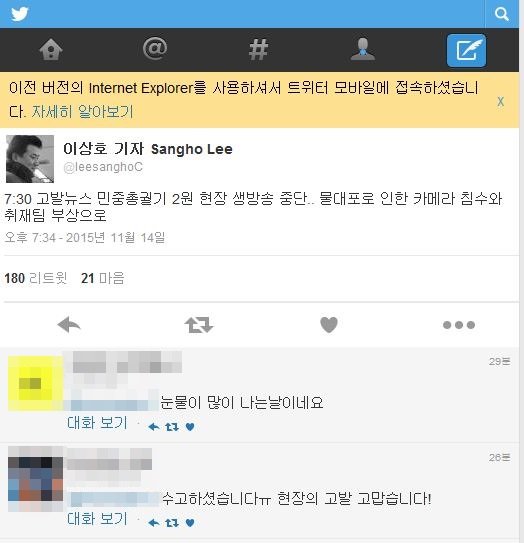The width and height of the screenshot is (524, 543).
Task: Expand 대화 보기 on first reply
Action: [x=98, y=423]
